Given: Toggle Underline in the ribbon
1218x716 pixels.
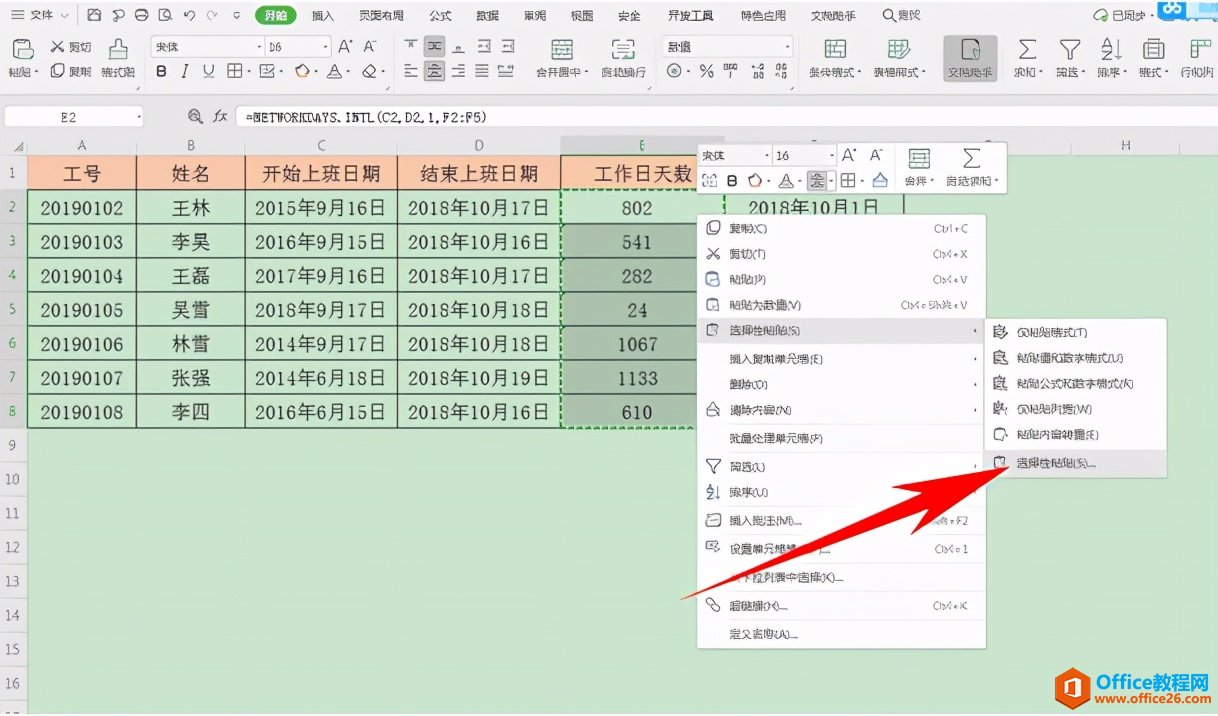Looking at the screenshot, I should (x=208, y=71).
